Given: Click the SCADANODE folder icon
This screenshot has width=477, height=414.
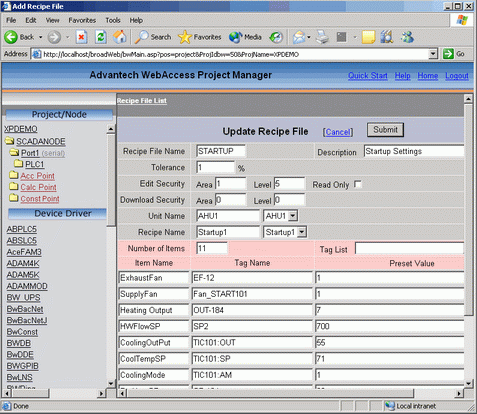Looking at the screenshot, I should 10,141.
